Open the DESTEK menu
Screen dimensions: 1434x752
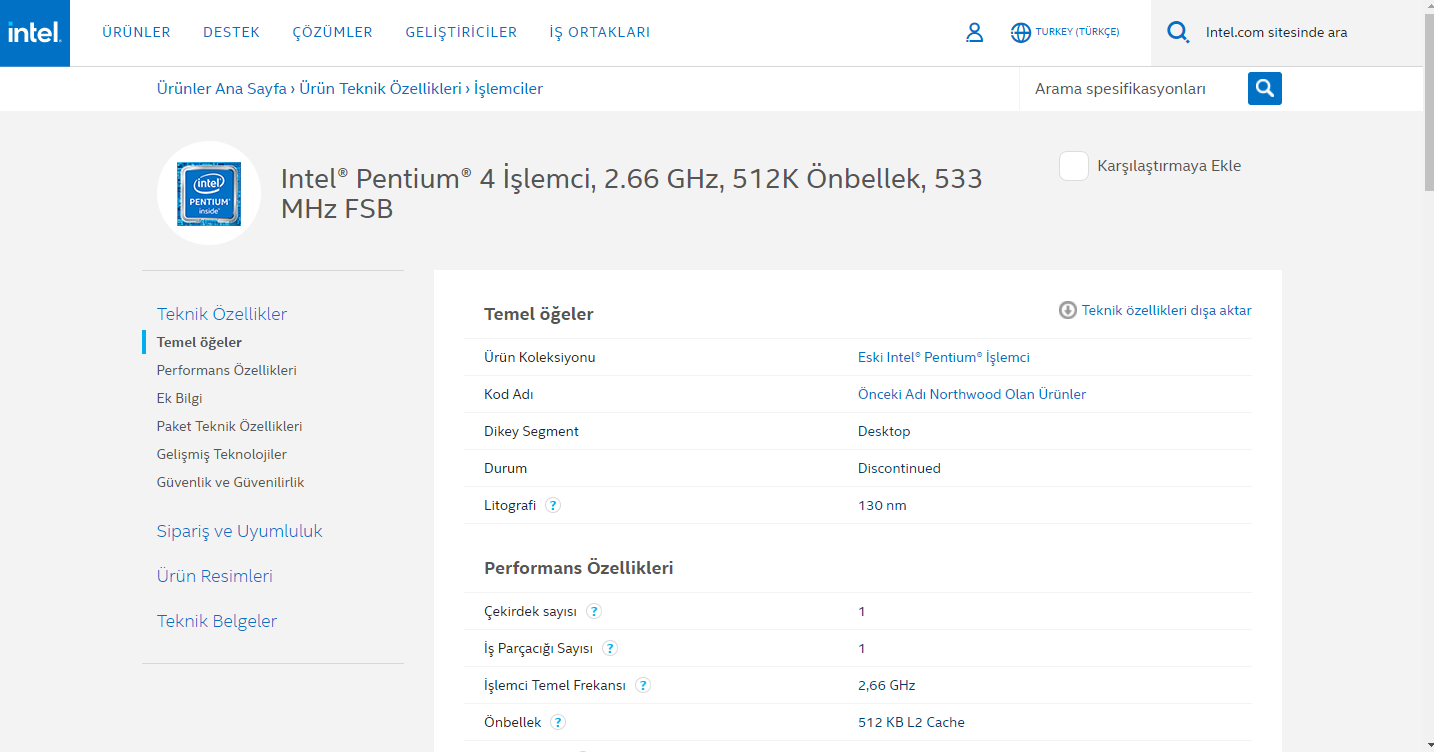pyautogui.click(x=231, y=32)
